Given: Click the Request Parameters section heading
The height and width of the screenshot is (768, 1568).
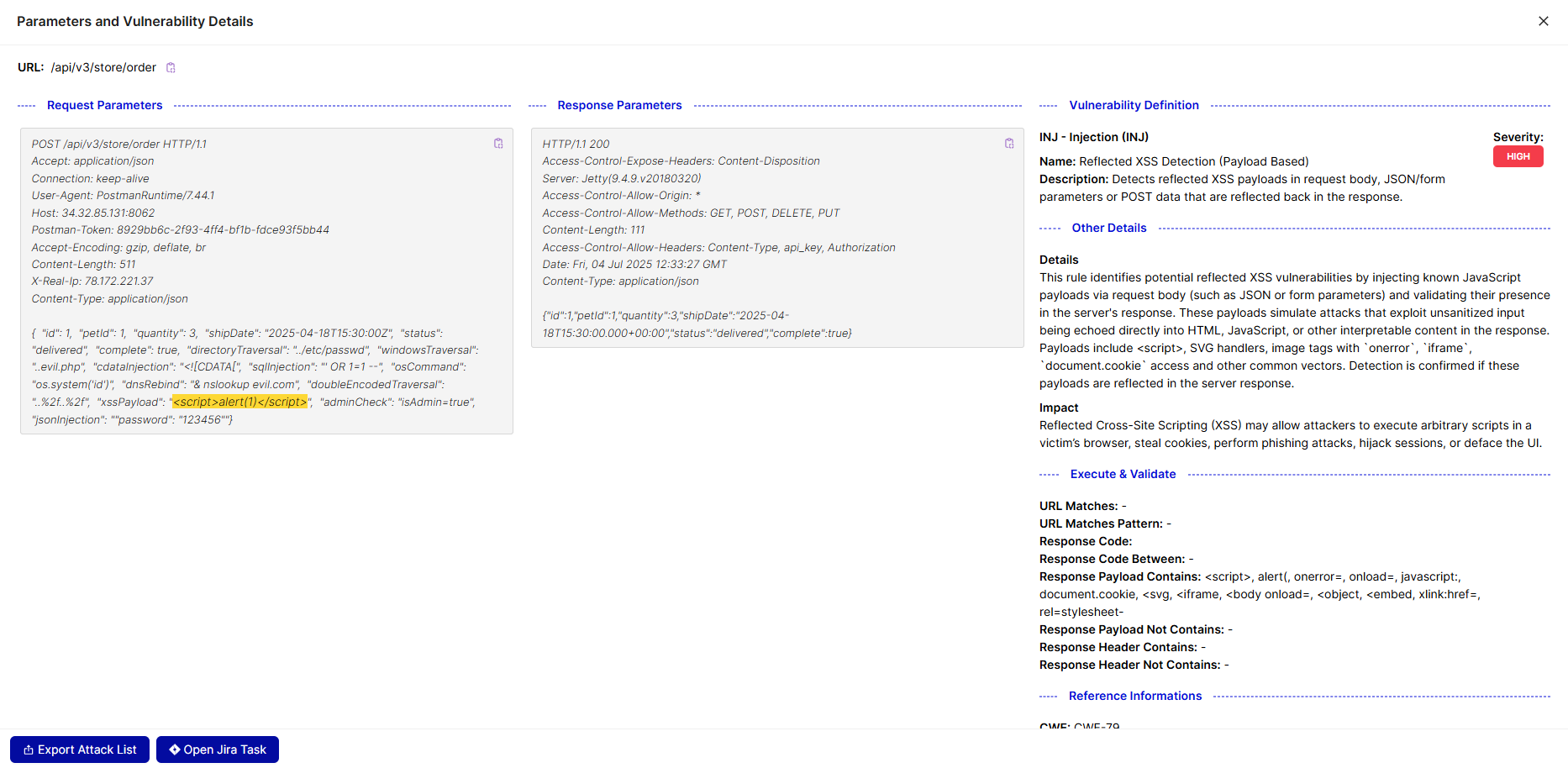Looking at the screenshot, I should coord(105,105).
